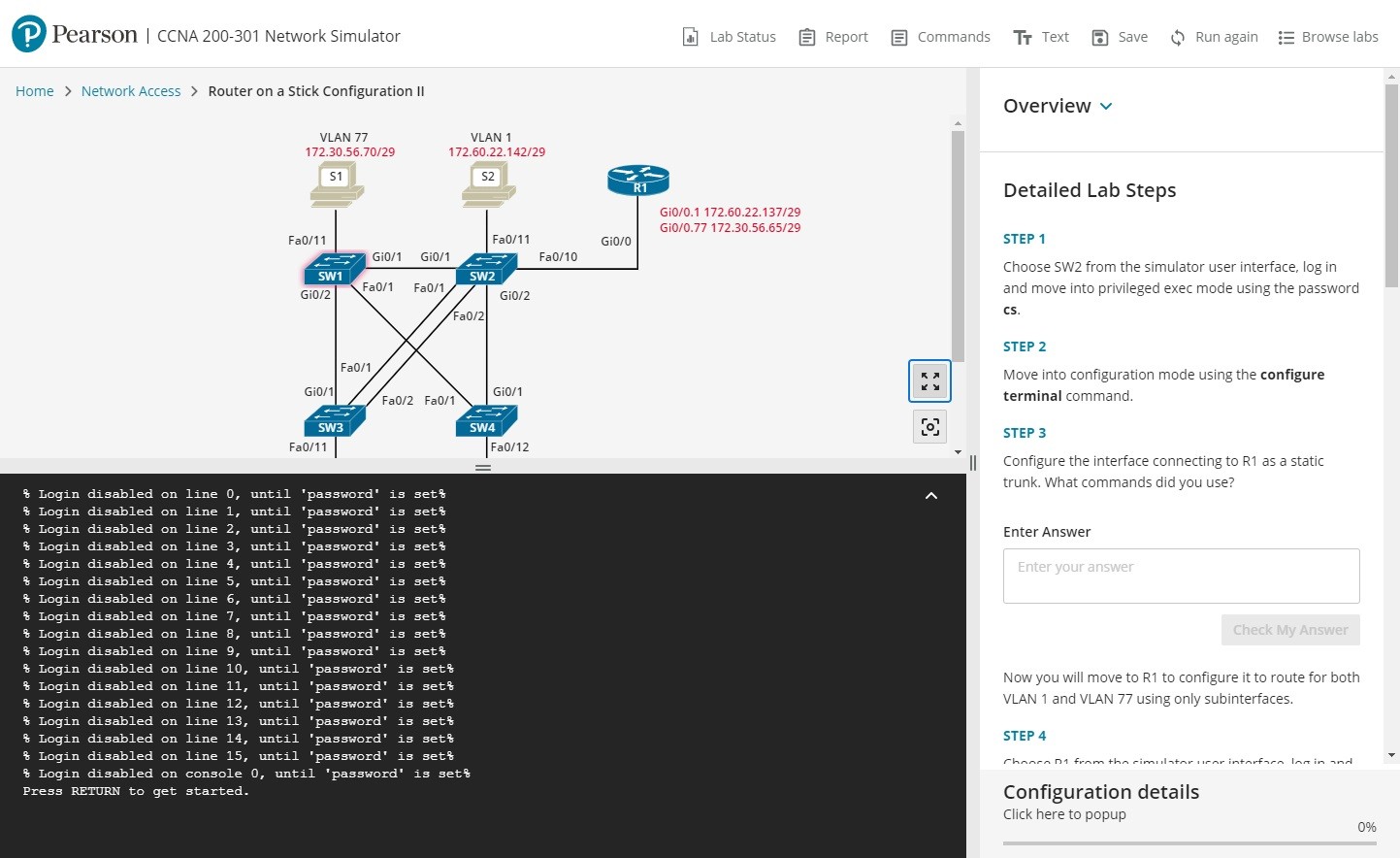The height and width of the screenshot is (858, 1400).
Task: Click the Save disk icon
Action: click(x=1100, y=38)
